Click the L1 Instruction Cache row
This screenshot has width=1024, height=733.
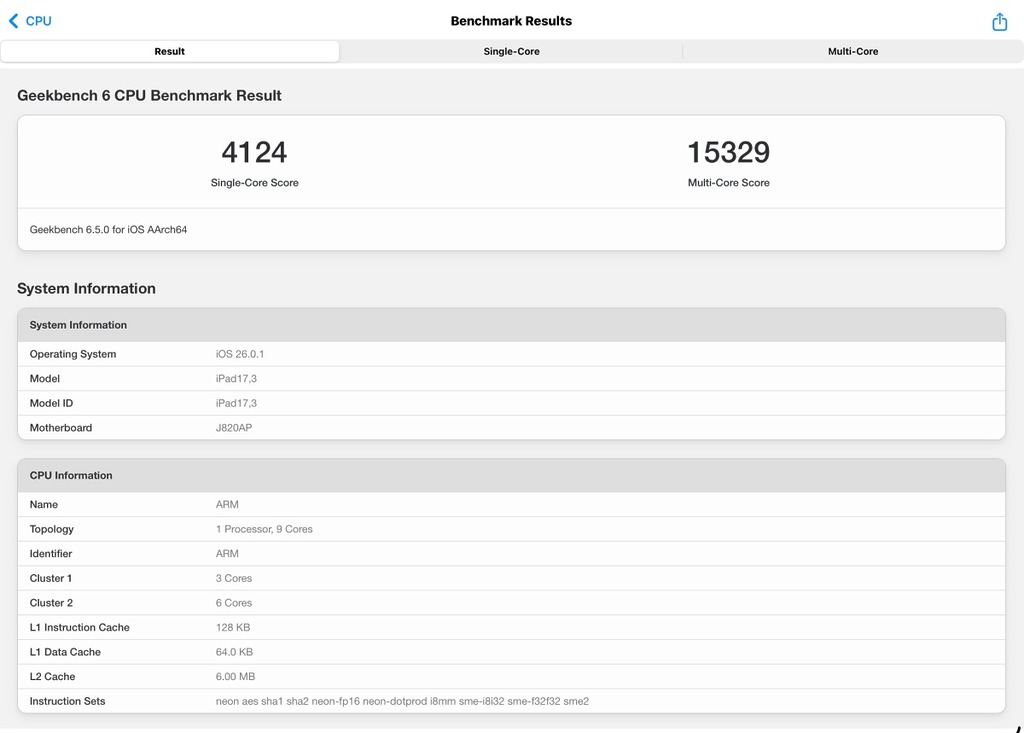pyautogui.click(x=511, y=627)
